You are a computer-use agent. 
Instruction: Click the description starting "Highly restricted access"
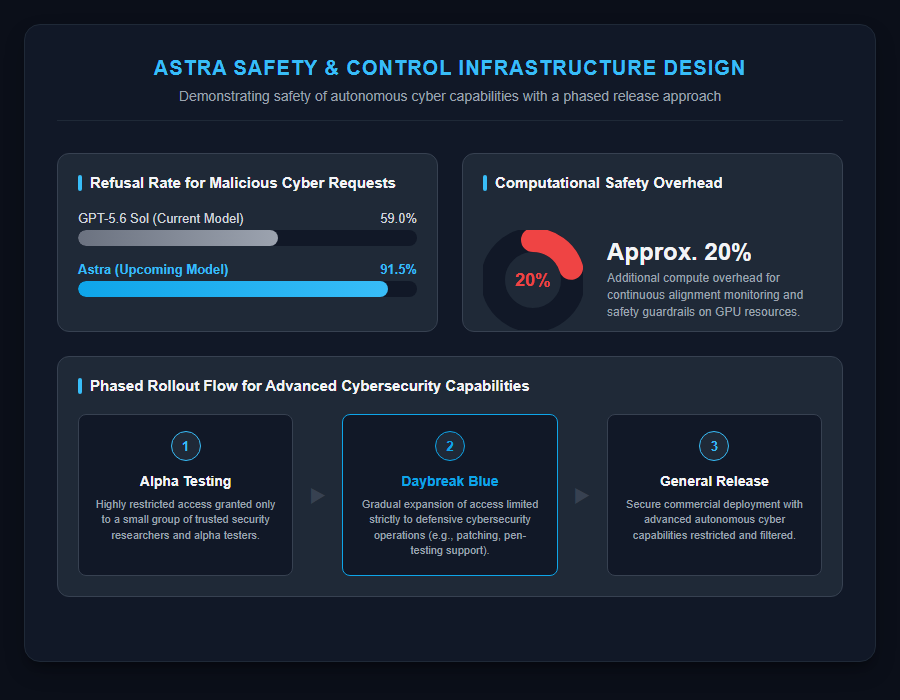click(x=185, y=520)
